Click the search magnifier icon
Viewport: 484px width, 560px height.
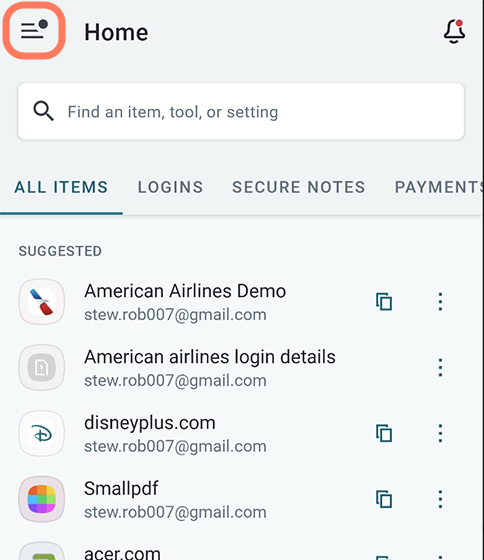click(43, 111)
